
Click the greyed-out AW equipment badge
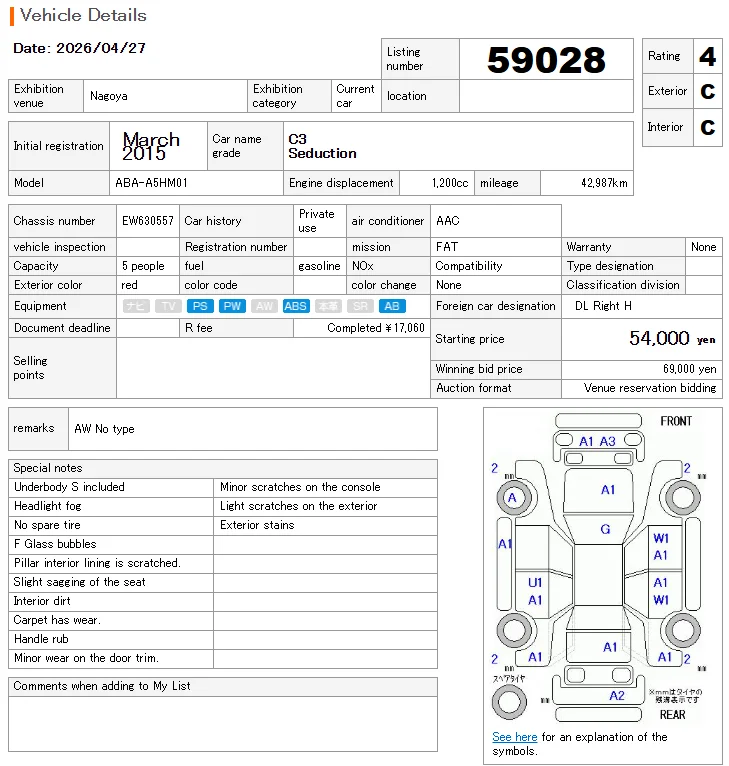[264, 306]
